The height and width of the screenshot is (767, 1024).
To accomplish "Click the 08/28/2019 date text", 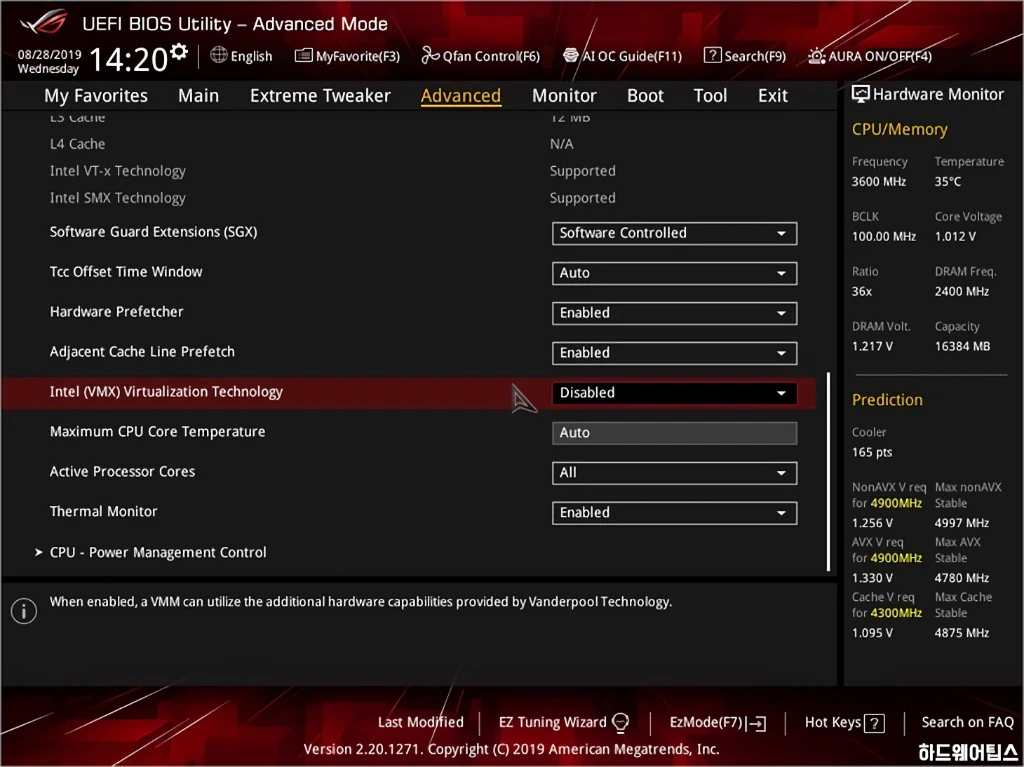I will [49, 54].
